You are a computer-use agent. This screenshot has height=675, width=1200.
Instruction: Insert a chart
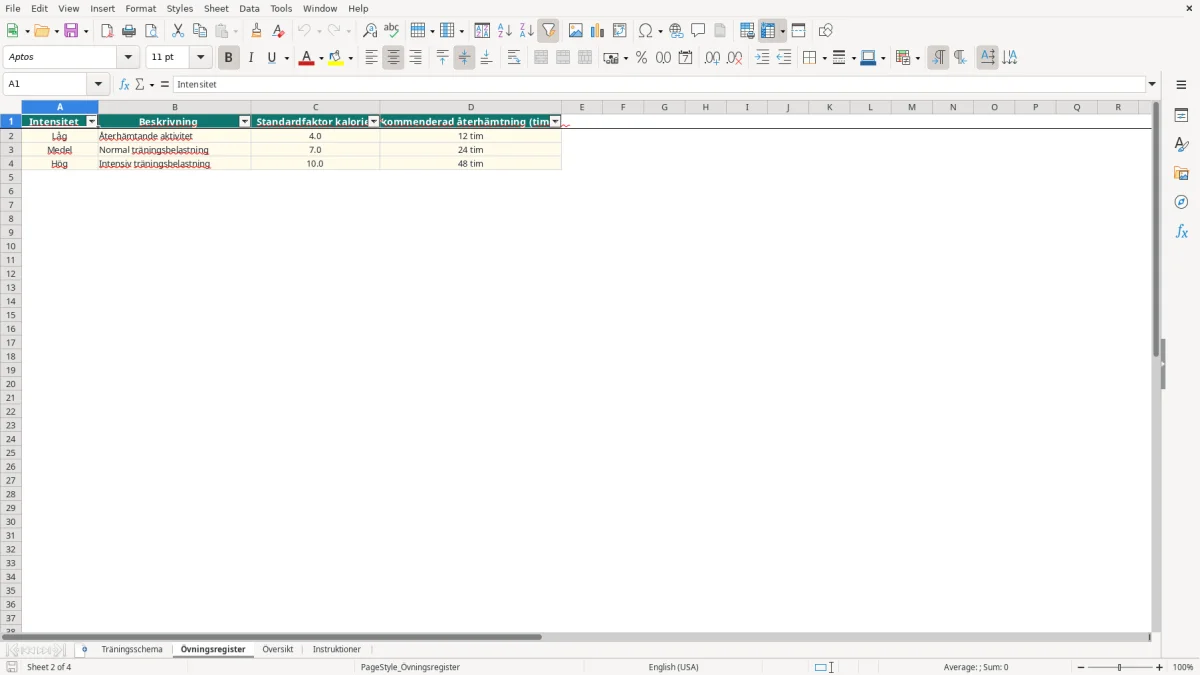(598, 31)
